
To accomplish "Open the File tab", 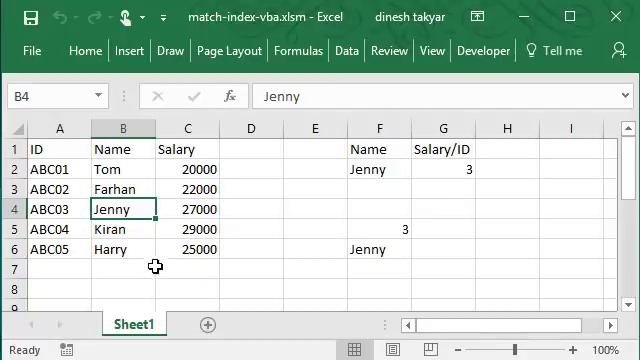I will click(32, 51).
